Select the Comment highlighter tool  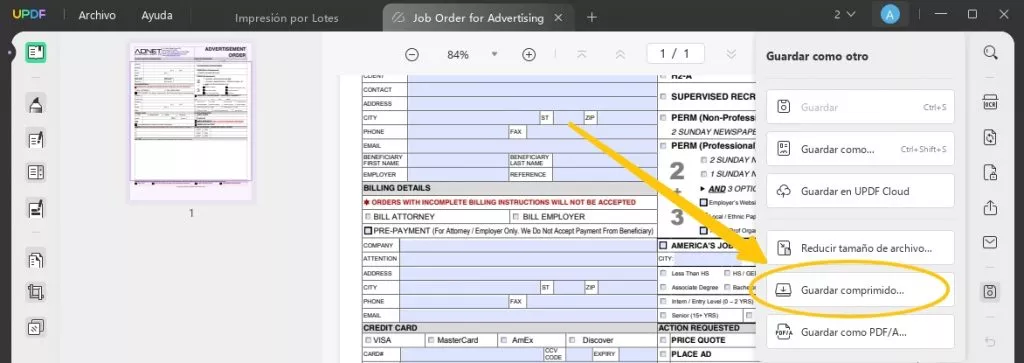click(36, 104)
